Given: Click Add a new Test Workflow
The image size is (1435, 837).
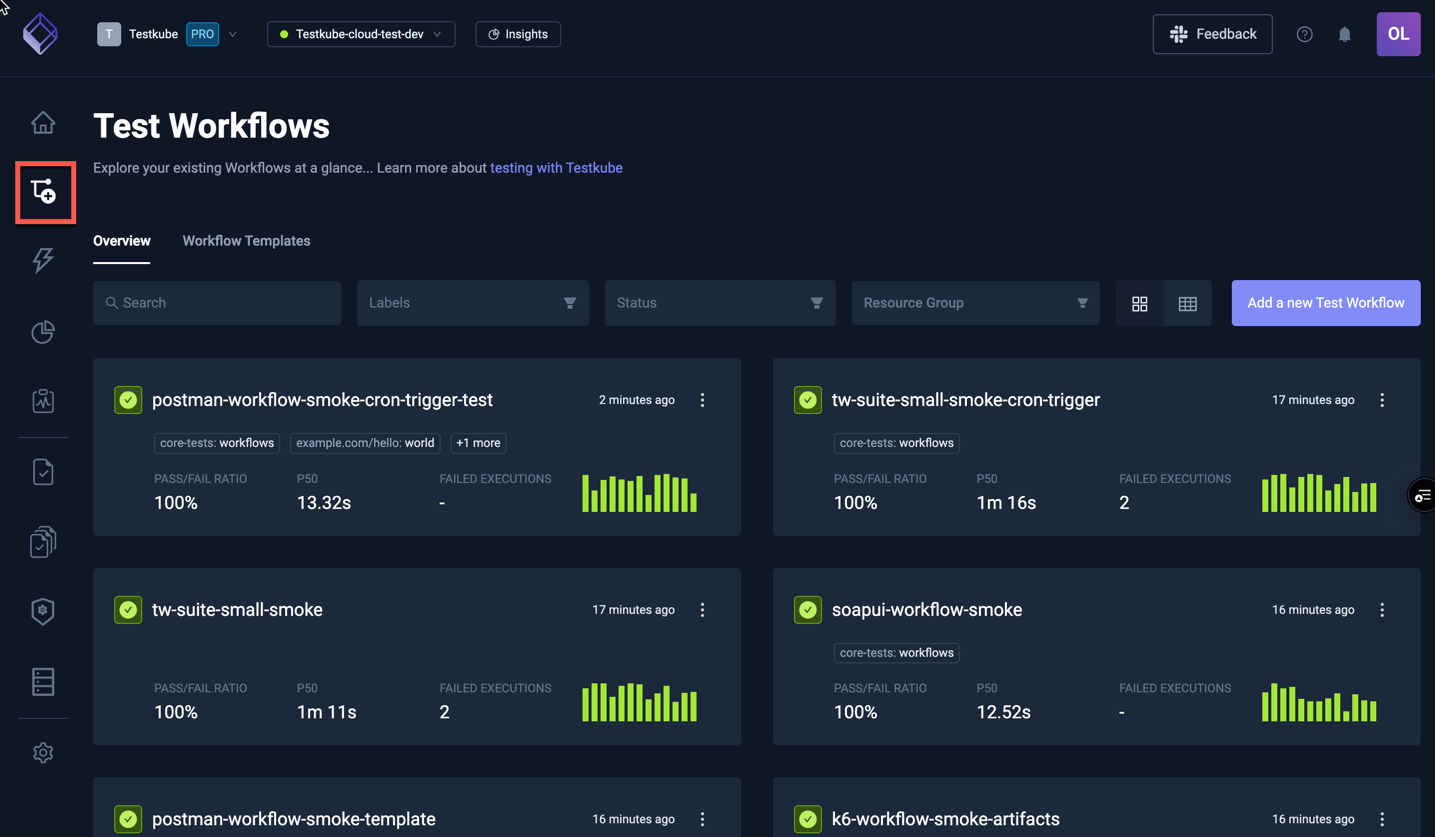Looking at the screenshot, I should (1325, 302).
